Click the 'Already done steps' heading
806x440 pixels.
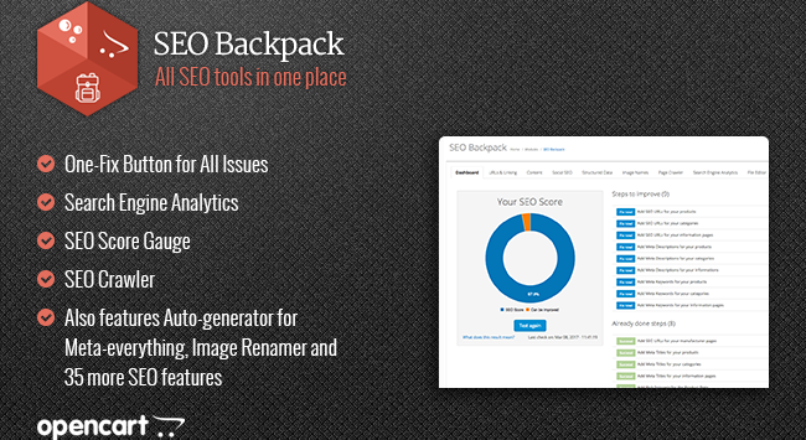click(644, 324)
